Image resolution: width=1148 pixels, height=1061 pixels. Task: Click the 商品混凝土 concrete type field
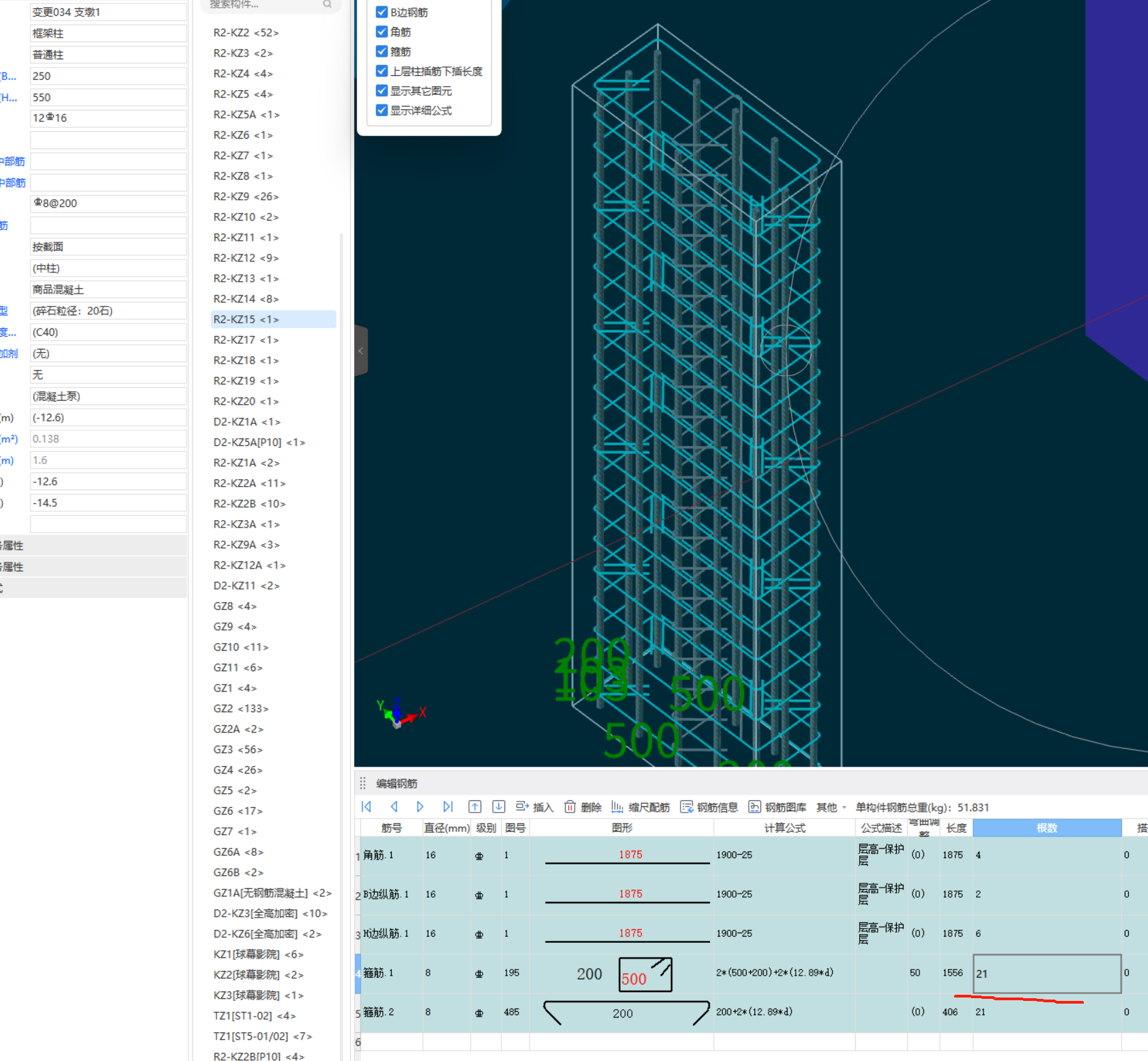109,289
